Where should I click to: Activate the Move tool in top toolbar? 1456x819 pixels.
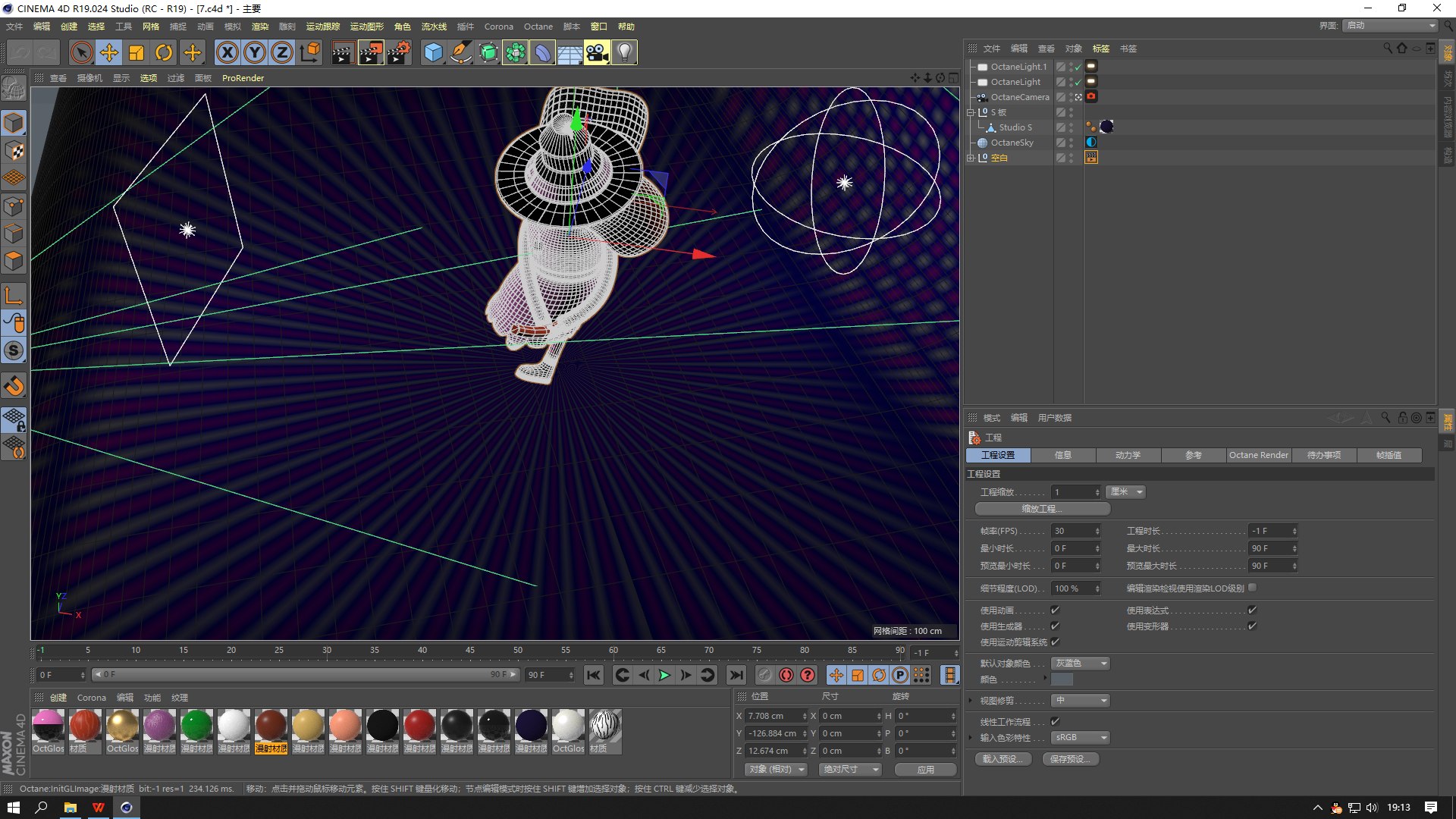click(x=109, y=52)
